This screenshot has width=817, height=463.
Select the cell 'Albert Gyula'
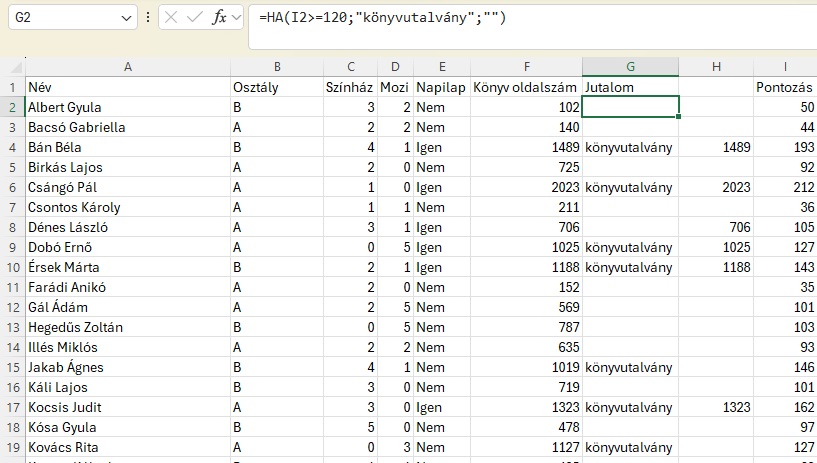[128, 107]
